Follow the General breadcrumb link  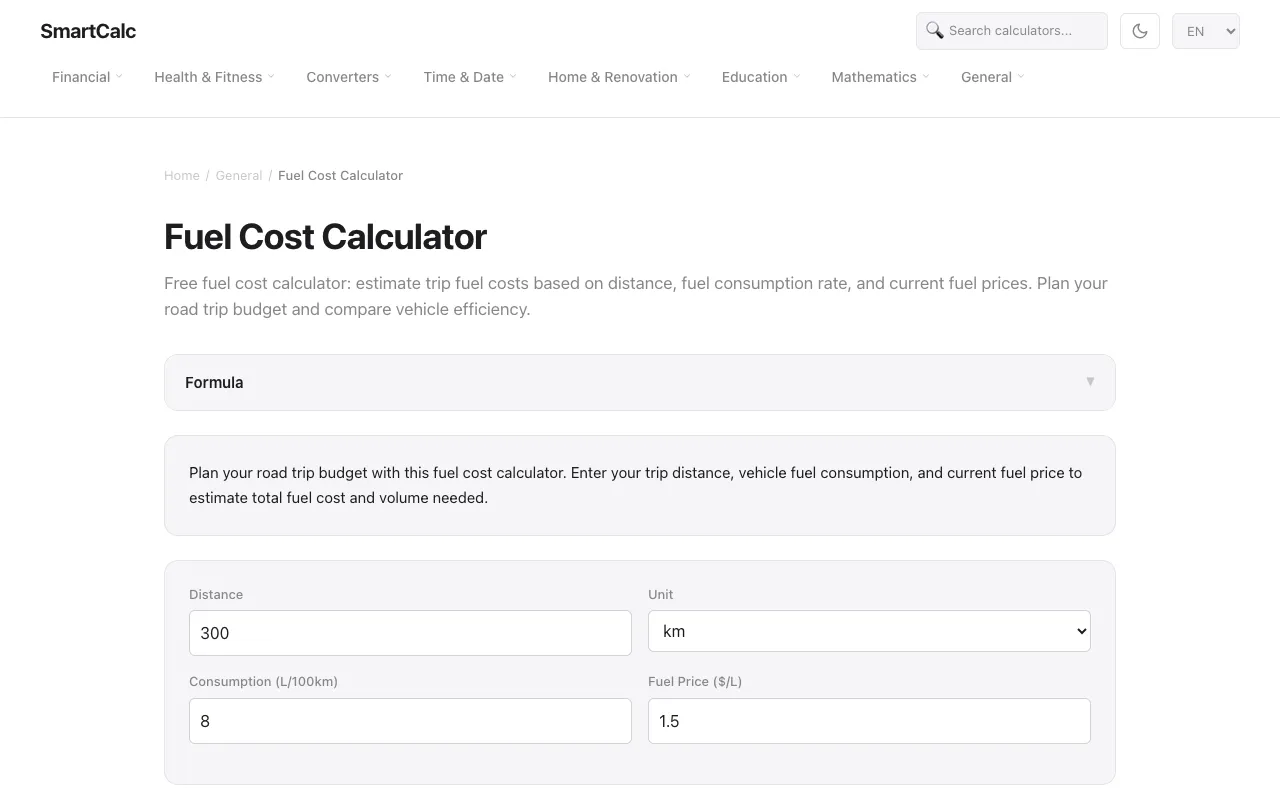click(x=239, y=175)
